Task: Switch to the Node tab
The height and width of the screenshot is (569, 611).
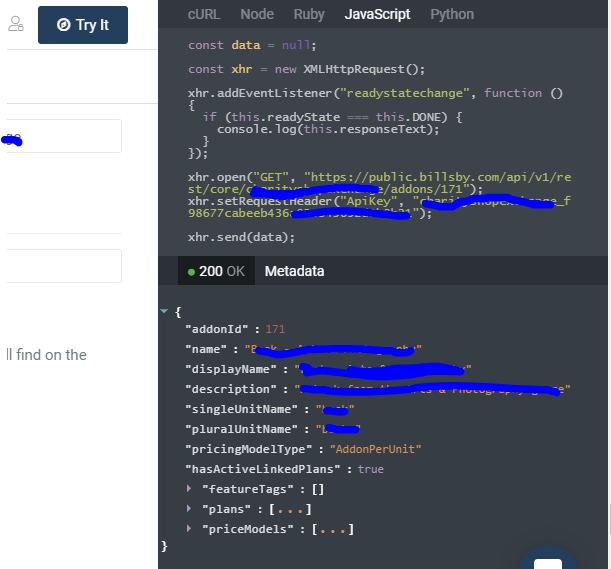Action: pos(257,14)
